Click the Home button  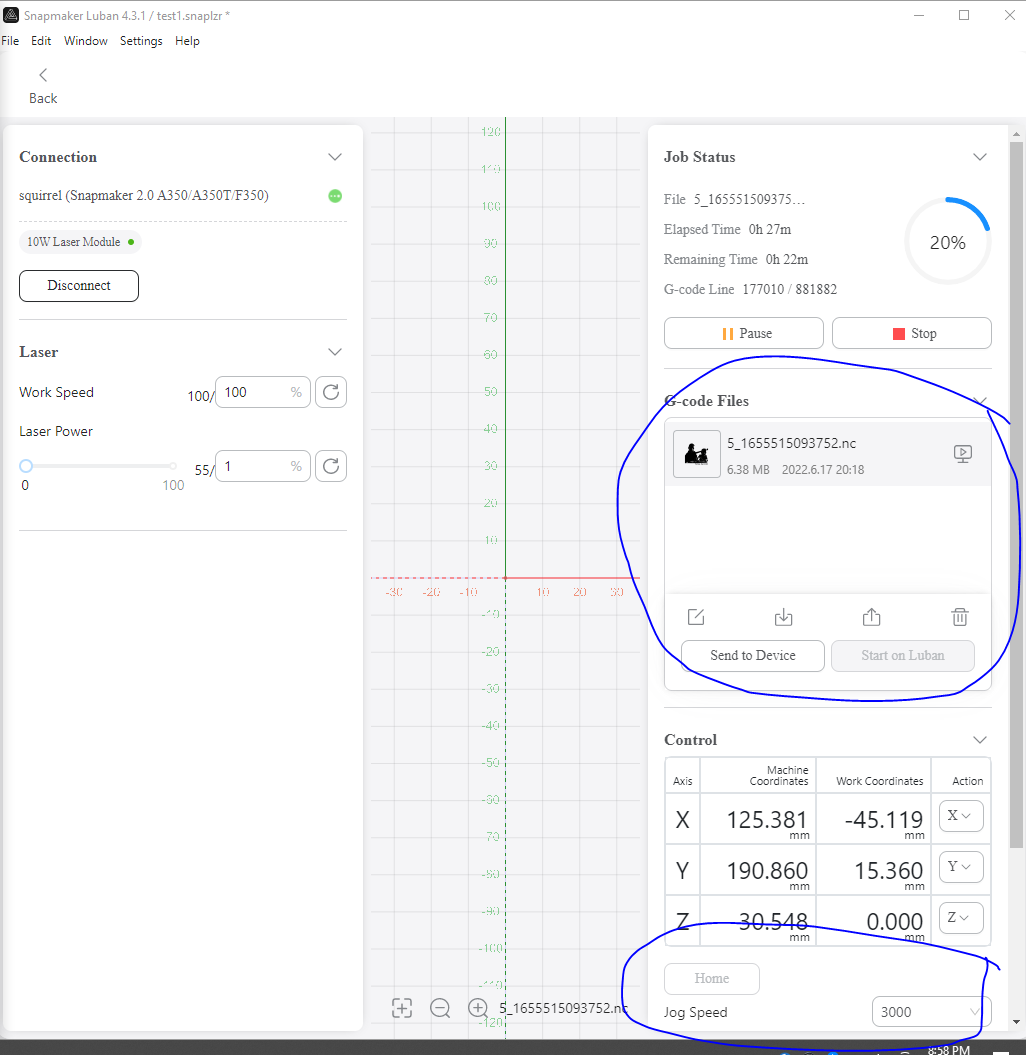tap(712, 978)
